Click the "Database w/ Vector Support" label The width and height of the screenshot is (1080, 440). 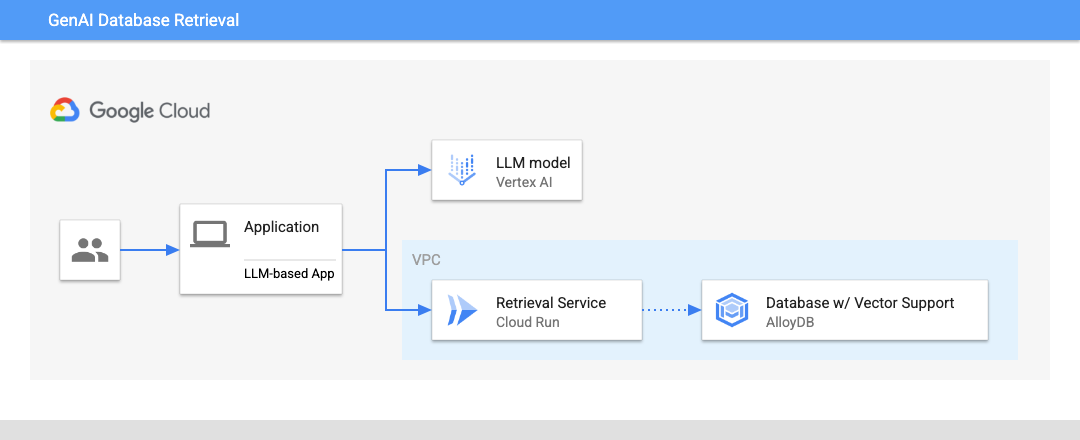coord(859,302)
